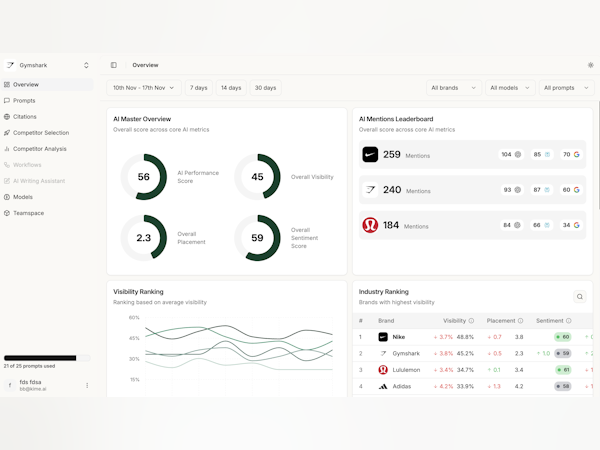Viewport: 600px width, 450px height.
Task: Click the AI Performance Score 56 gauge
Action: 144,177
